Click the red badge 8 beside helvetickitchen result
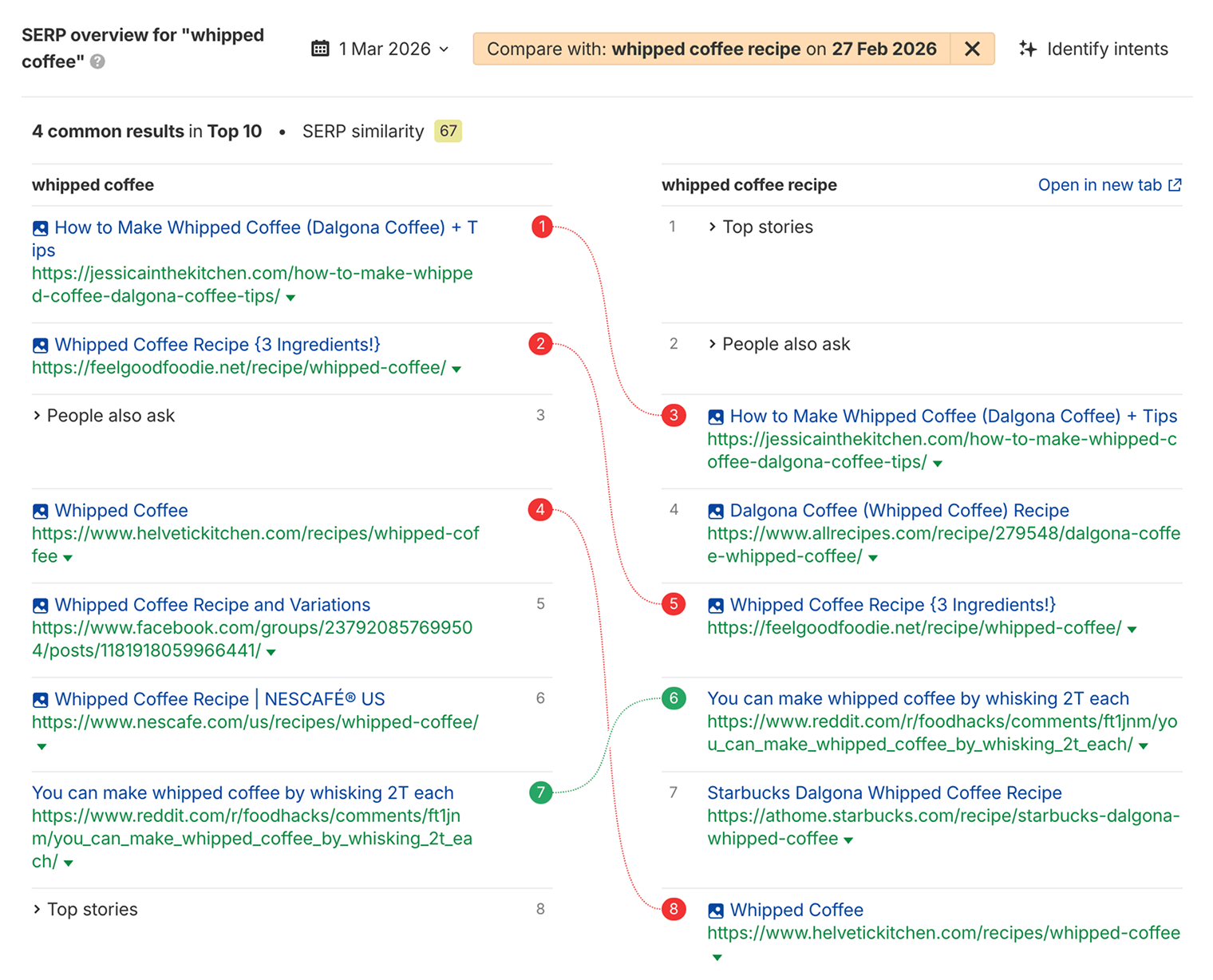Screen dimensions: 1213x980 pos(674,909)
